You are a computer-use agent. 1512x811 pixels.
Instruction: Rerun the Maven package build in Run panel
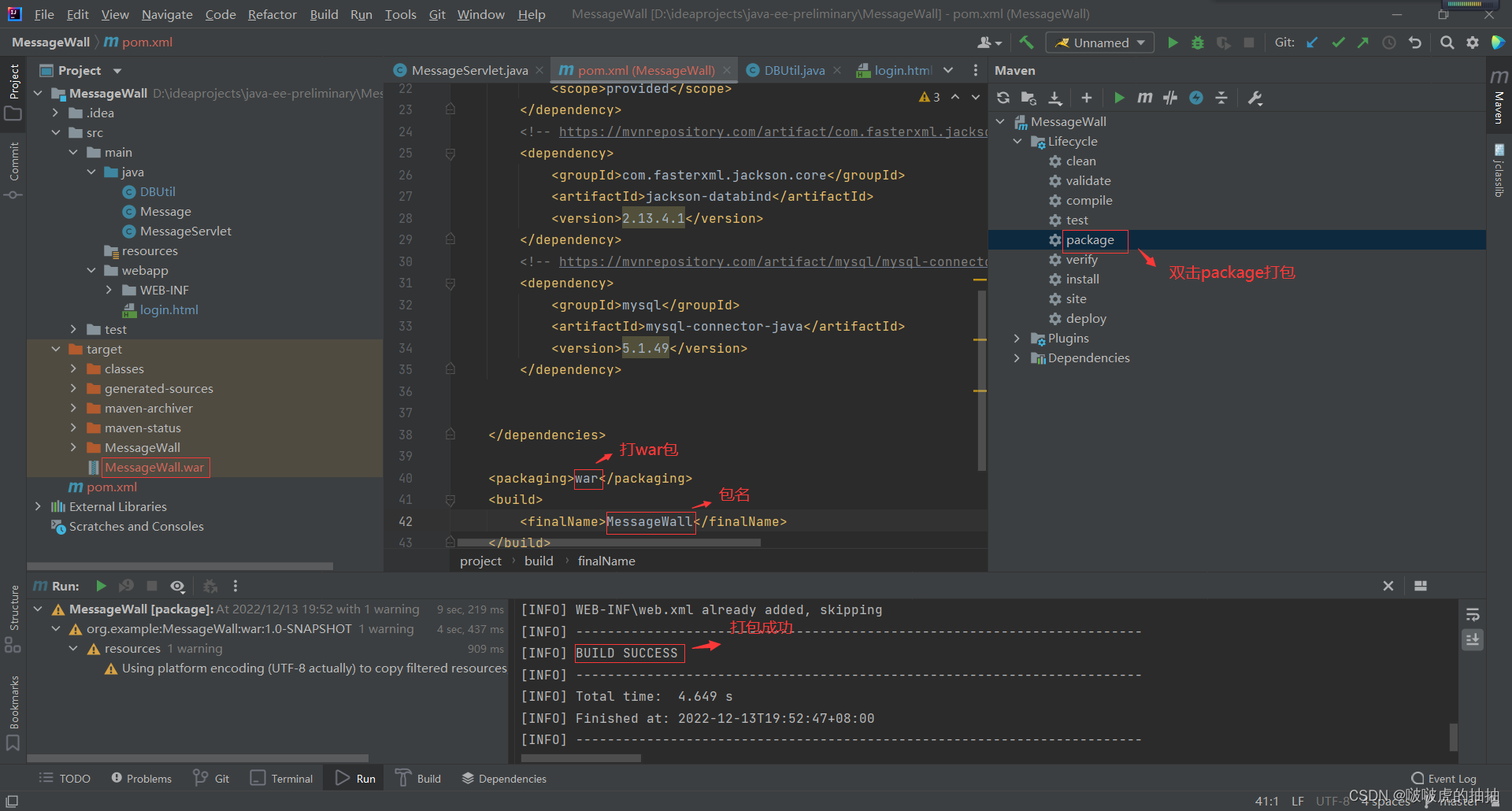click(101, 586)
